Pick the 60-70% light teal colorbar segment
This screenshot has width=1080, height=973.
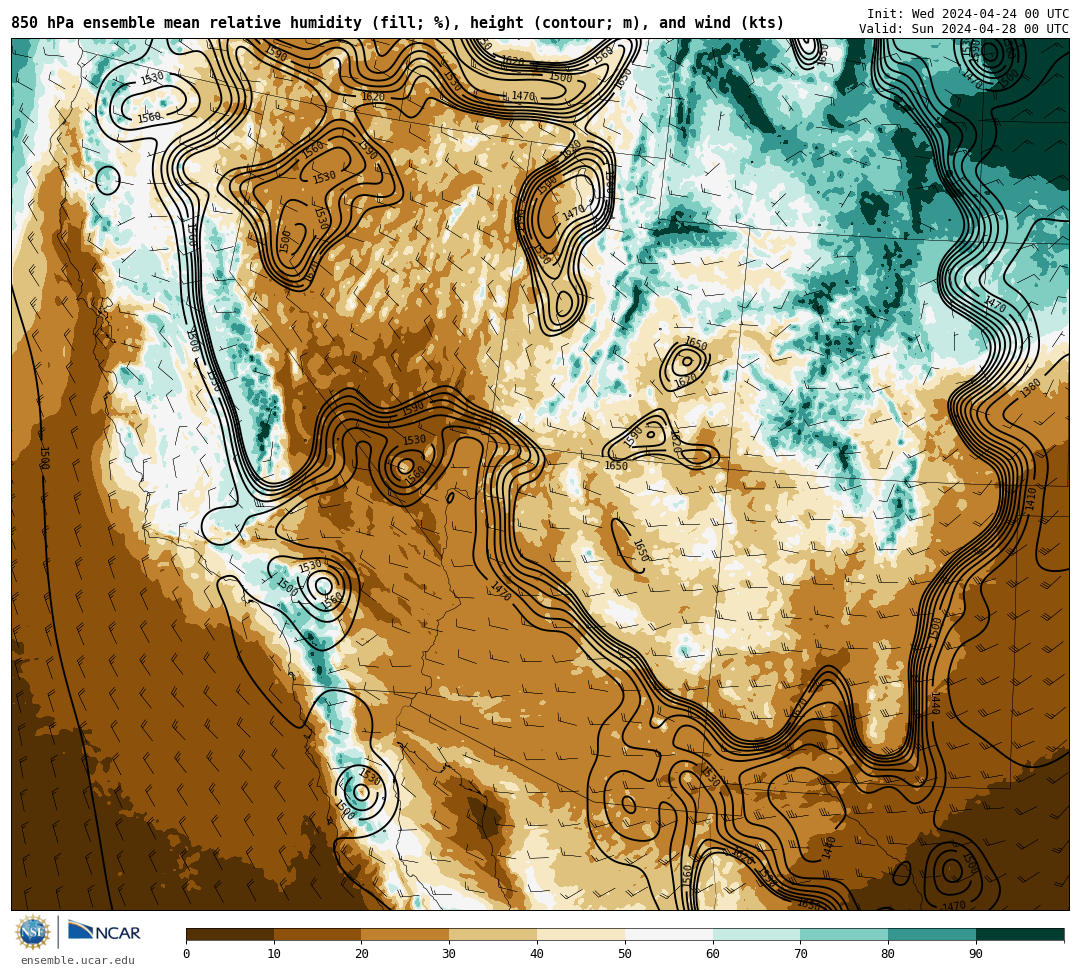[756, 934]
